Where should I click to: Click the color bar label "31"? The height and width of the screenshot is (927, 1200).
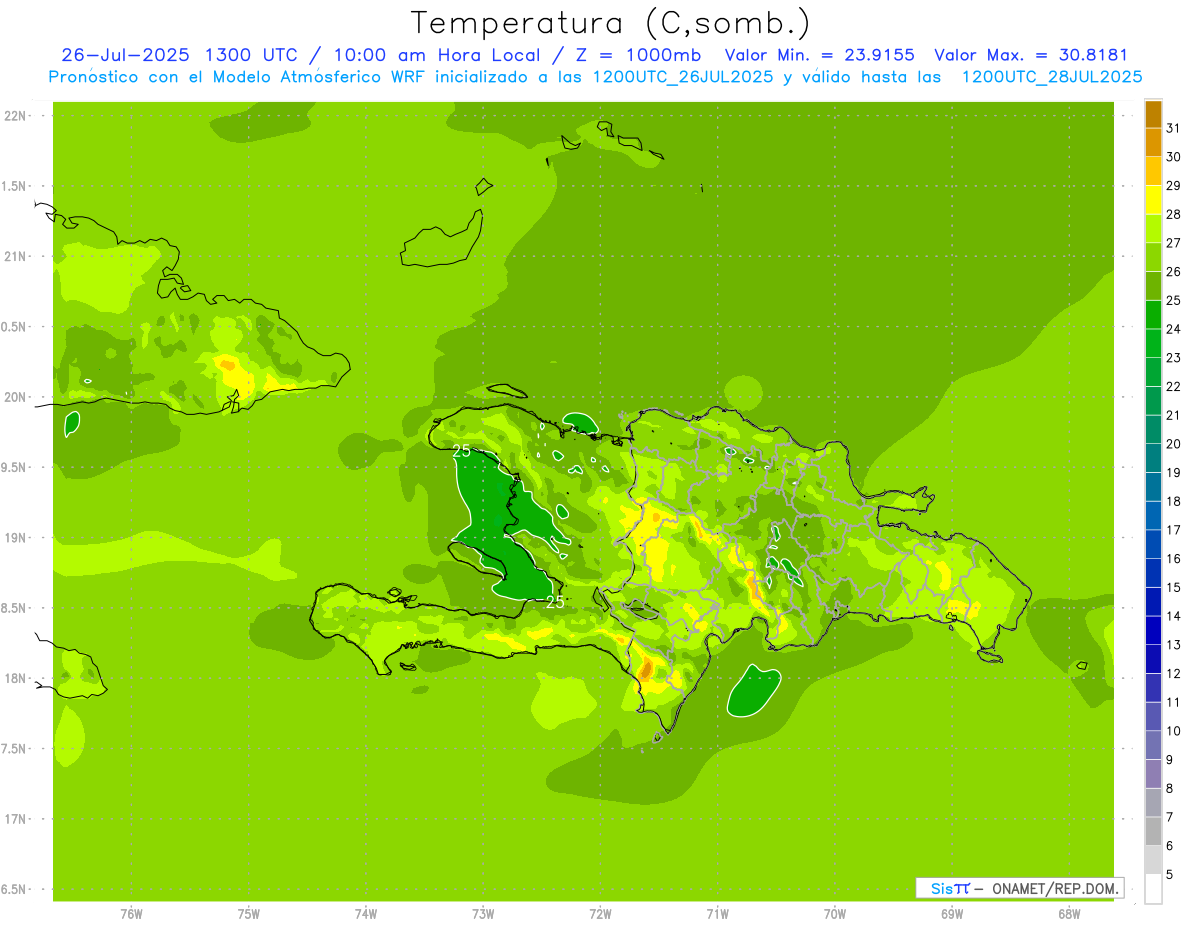tap(1174, 128)
